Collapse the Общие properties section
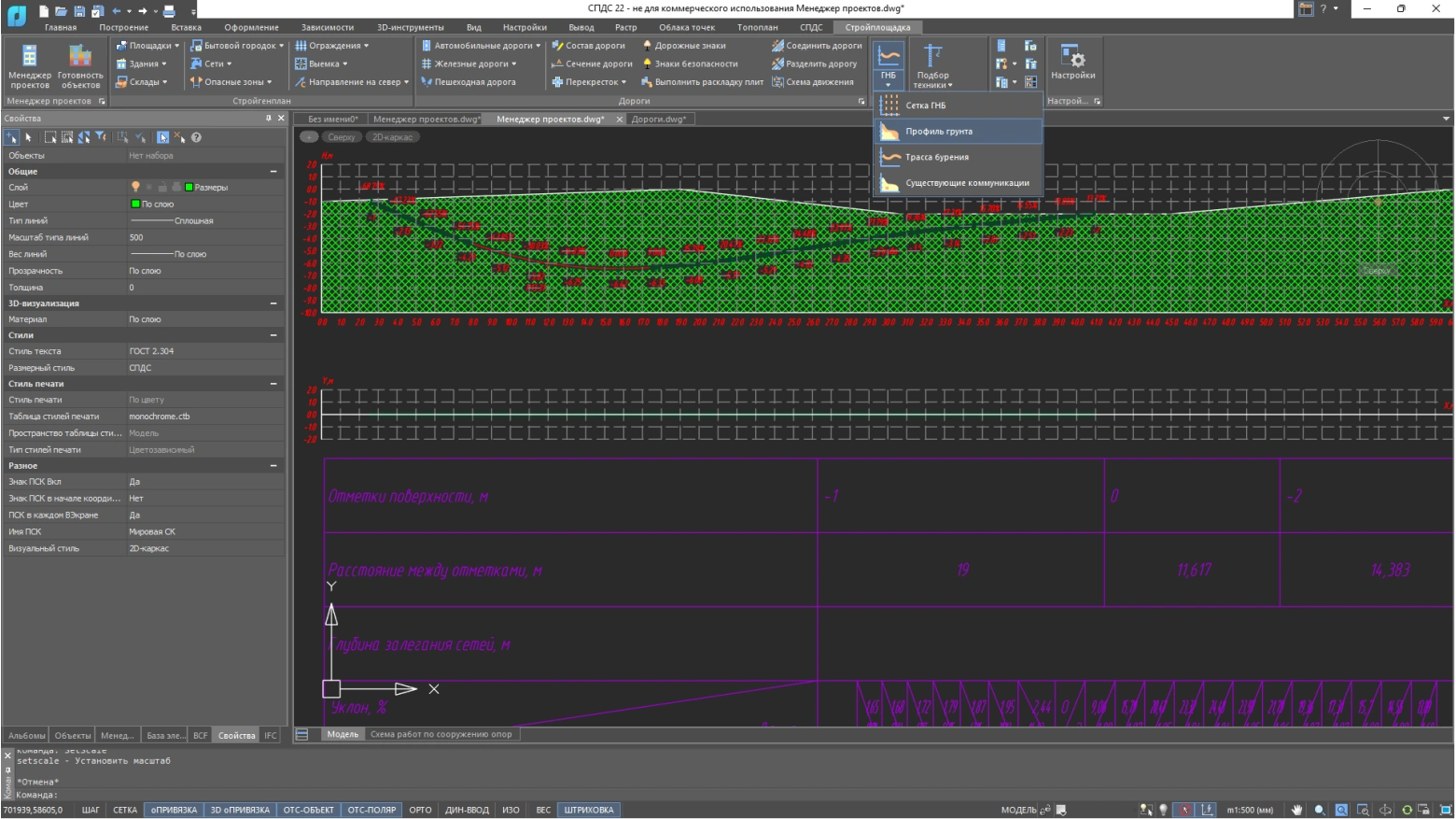The width and height of the screenshot is (1456, 819). [x=273, y=172]
